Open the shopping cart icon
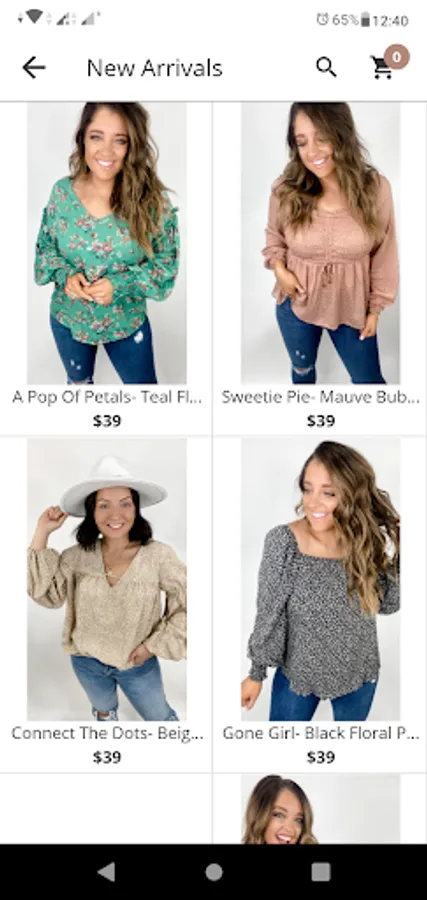 click(382, 68)
